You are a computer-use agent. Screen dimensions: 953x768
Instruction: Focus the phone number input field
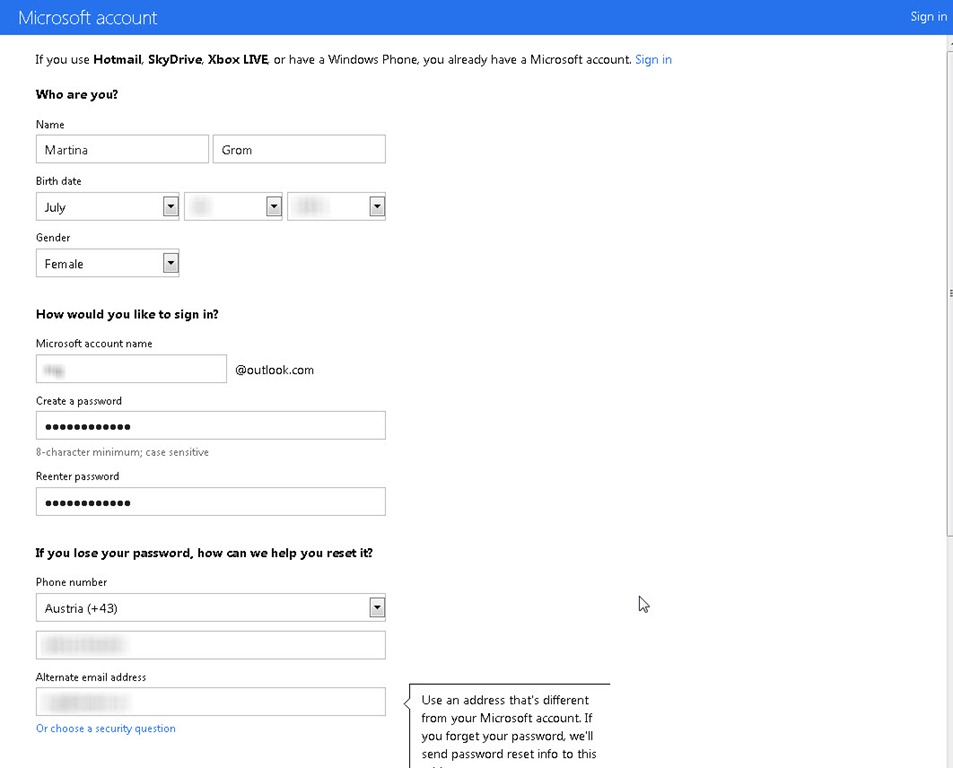pyautogui.click(x=210, y=645)
